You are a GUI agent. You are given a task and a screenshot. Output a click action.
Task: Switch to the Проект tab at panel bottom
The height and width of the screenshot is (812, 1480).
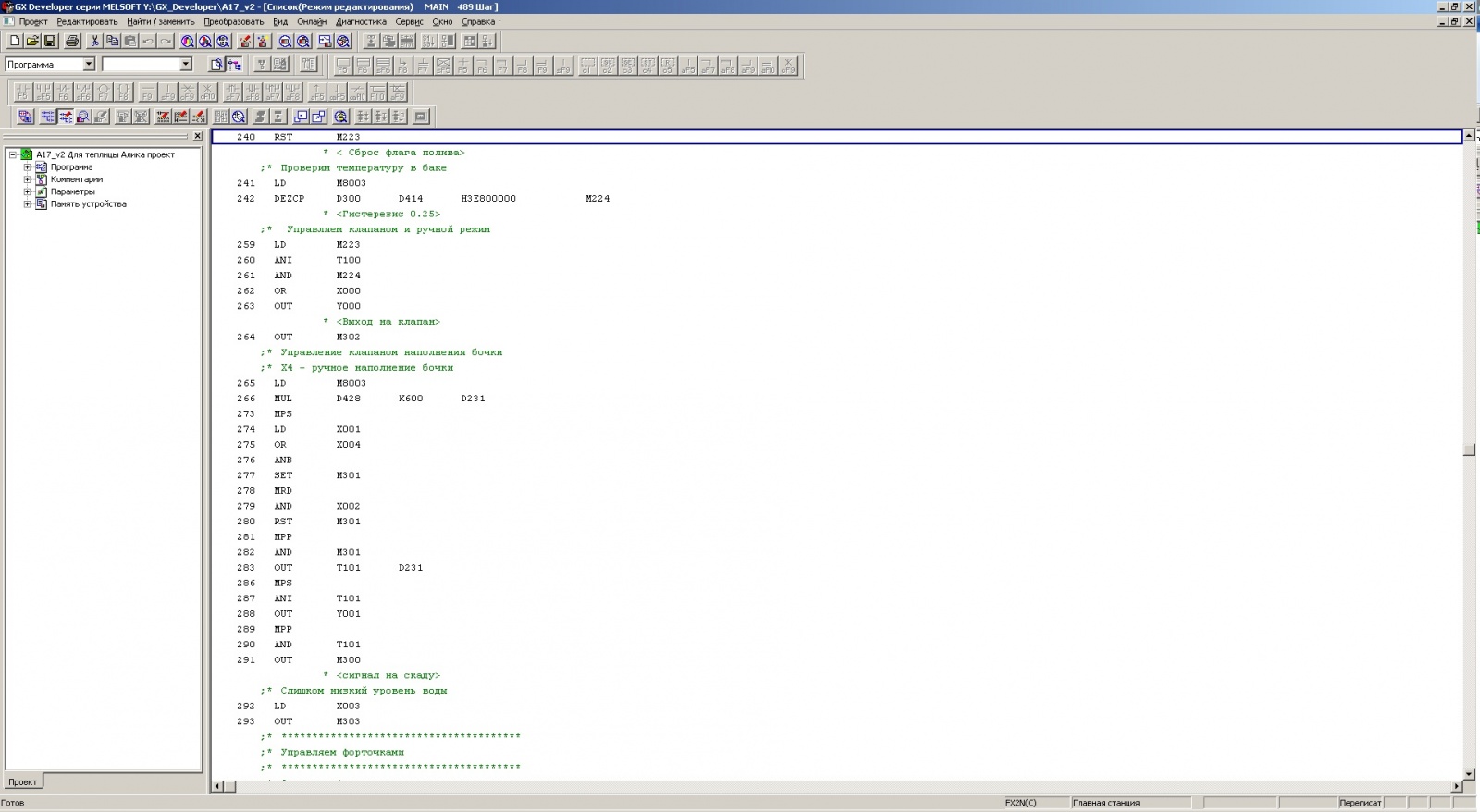click(x=23, y=782)
